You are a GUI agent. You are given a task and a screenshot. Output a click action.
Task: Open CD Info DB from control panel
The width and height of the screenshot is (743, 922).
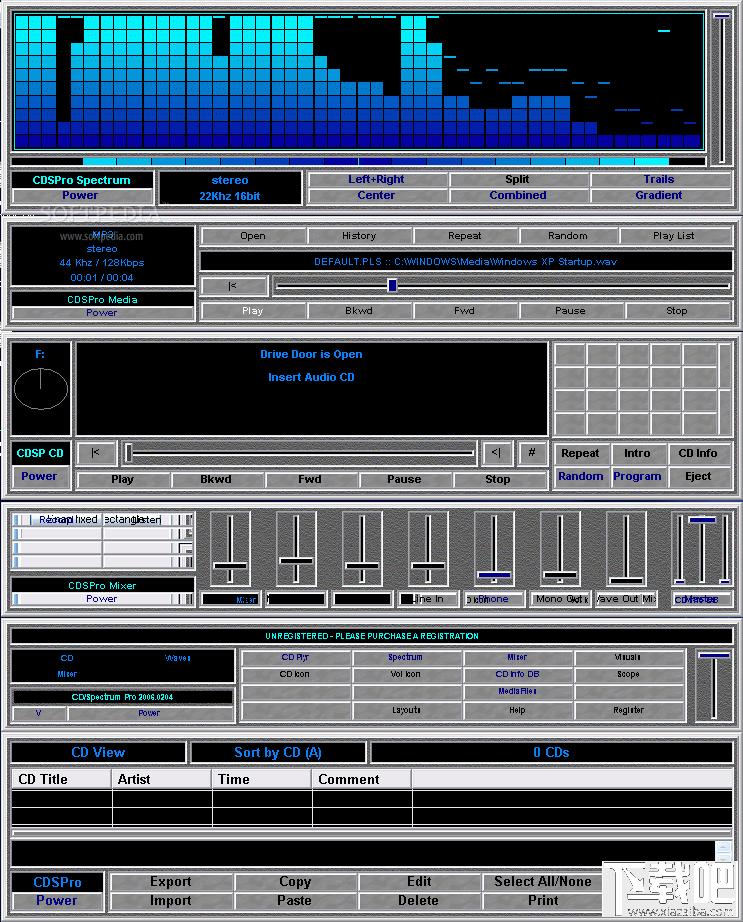[x=517, y=674]
